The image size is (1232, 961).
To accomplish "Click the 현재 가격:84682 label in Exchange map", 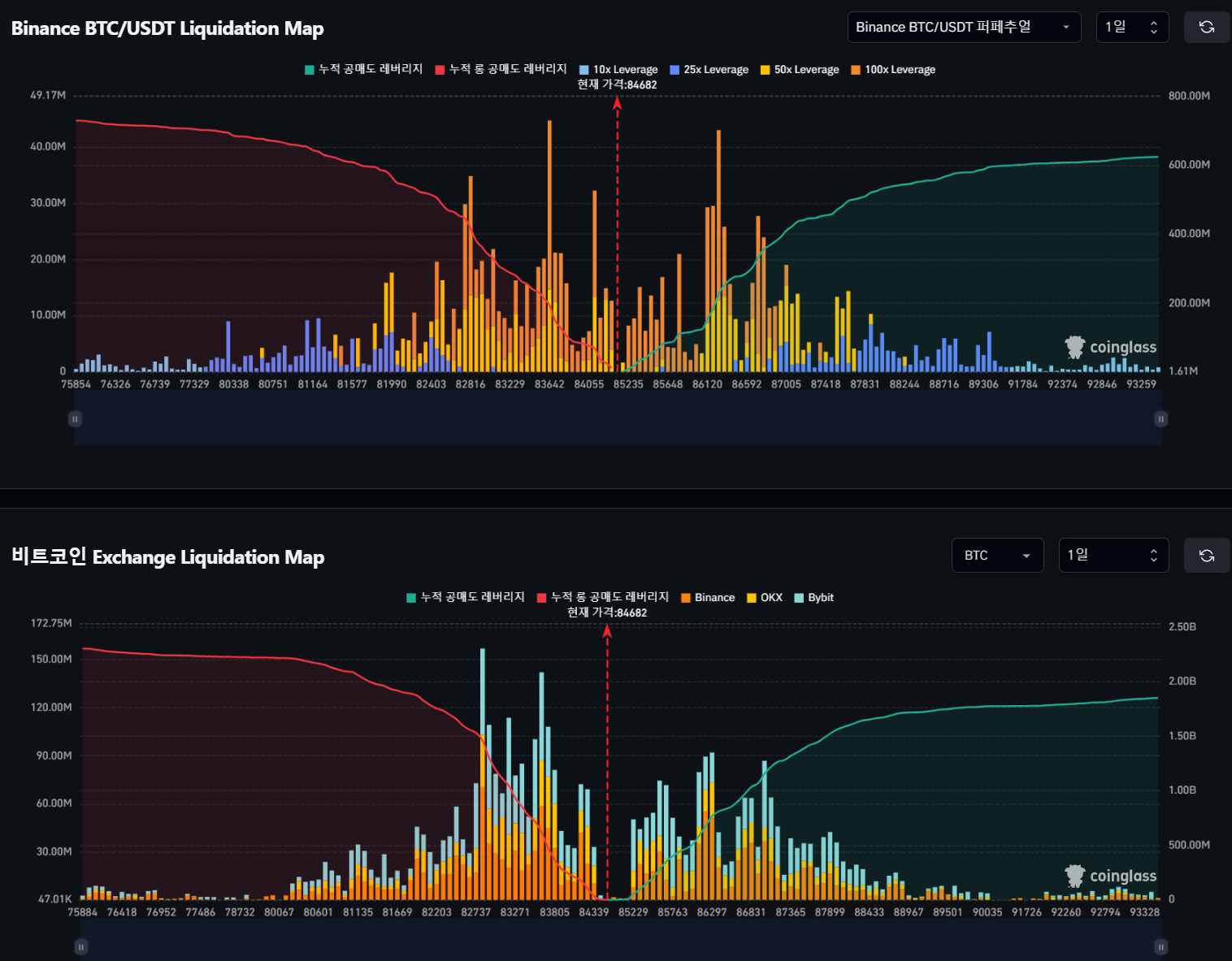I will [607, 613].
